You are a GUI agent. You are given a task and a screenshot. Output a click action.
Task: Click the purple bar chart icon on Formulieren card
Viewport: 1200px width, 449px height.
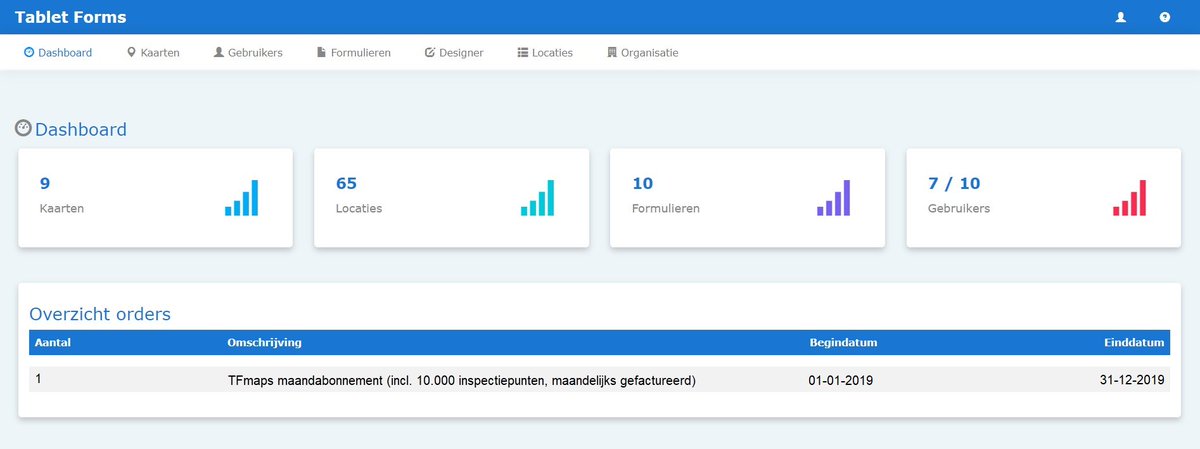tap(834, 198)
